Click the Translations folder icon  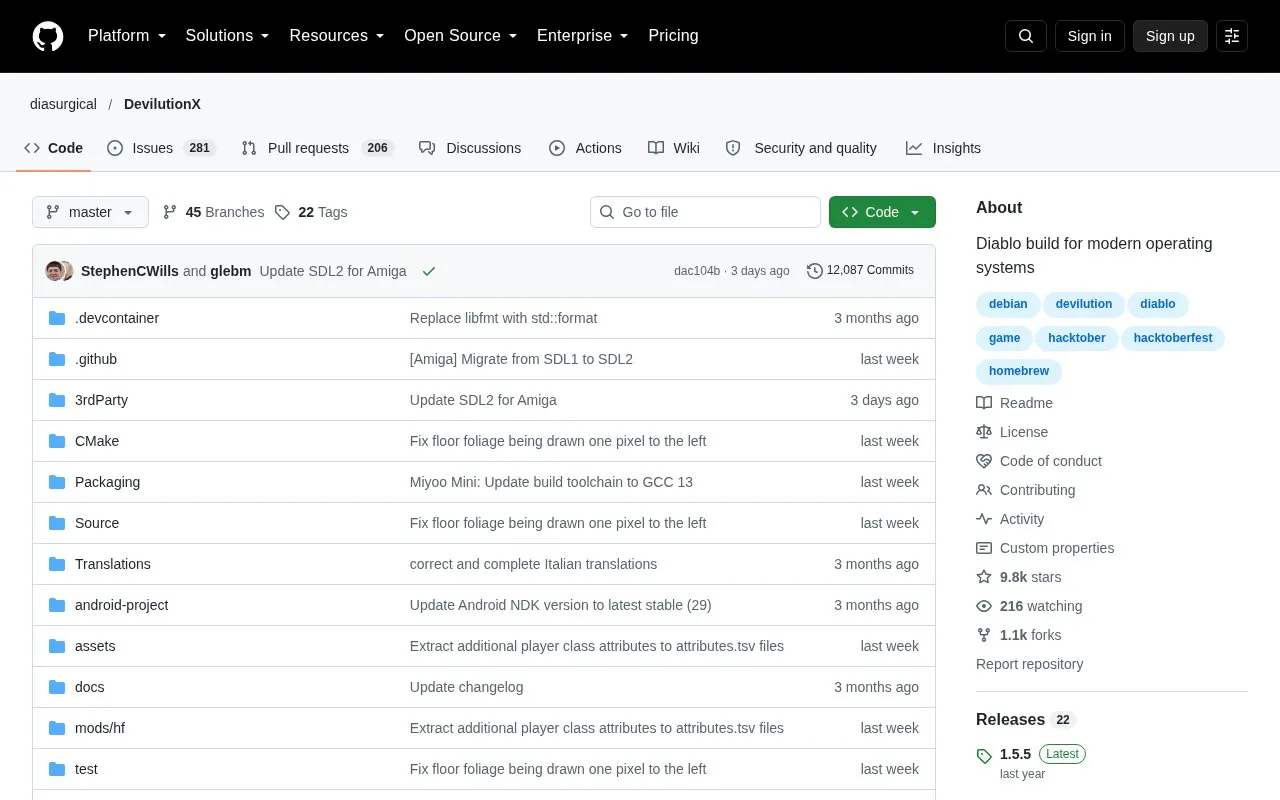[x=57, y=564]
